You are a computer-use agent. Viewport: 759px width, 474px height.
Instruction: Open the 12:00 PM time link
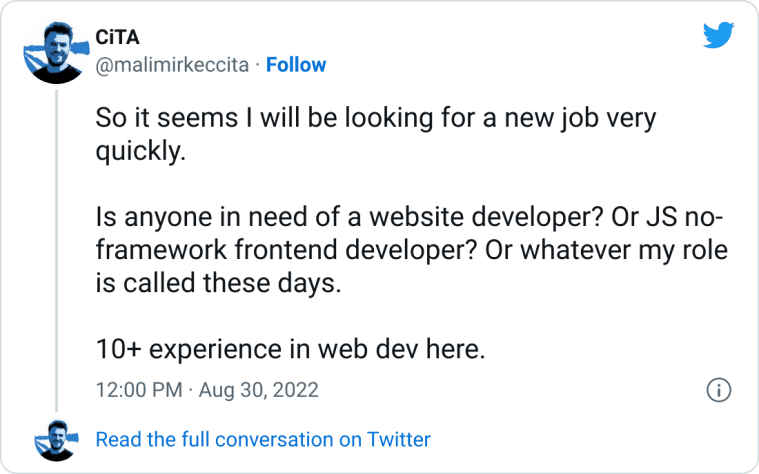click(139, 390)
